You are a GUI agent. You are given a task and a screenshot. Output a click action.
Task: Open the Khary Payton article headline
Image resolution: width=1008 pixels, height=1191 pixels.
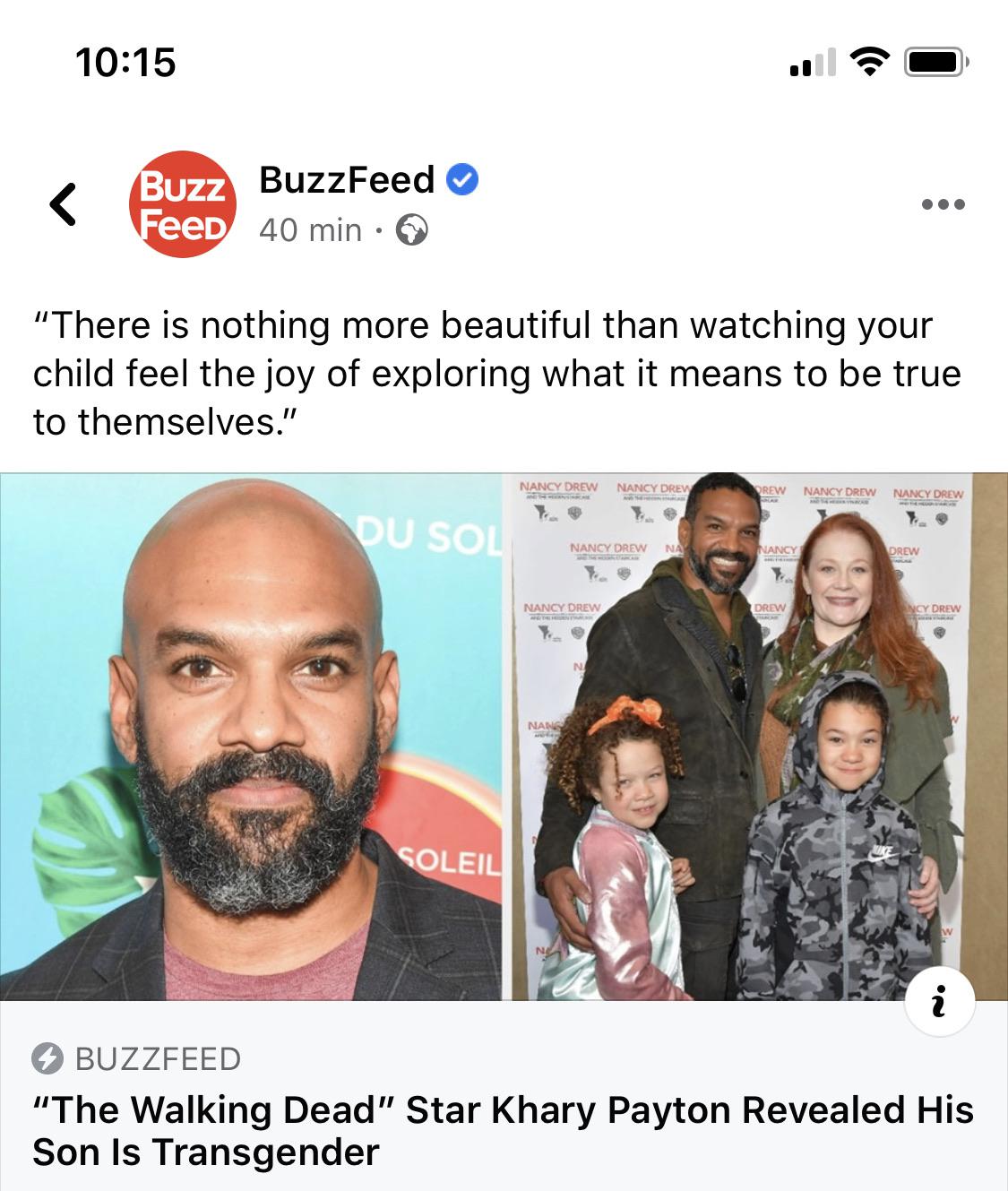(x=503, y=1131)
